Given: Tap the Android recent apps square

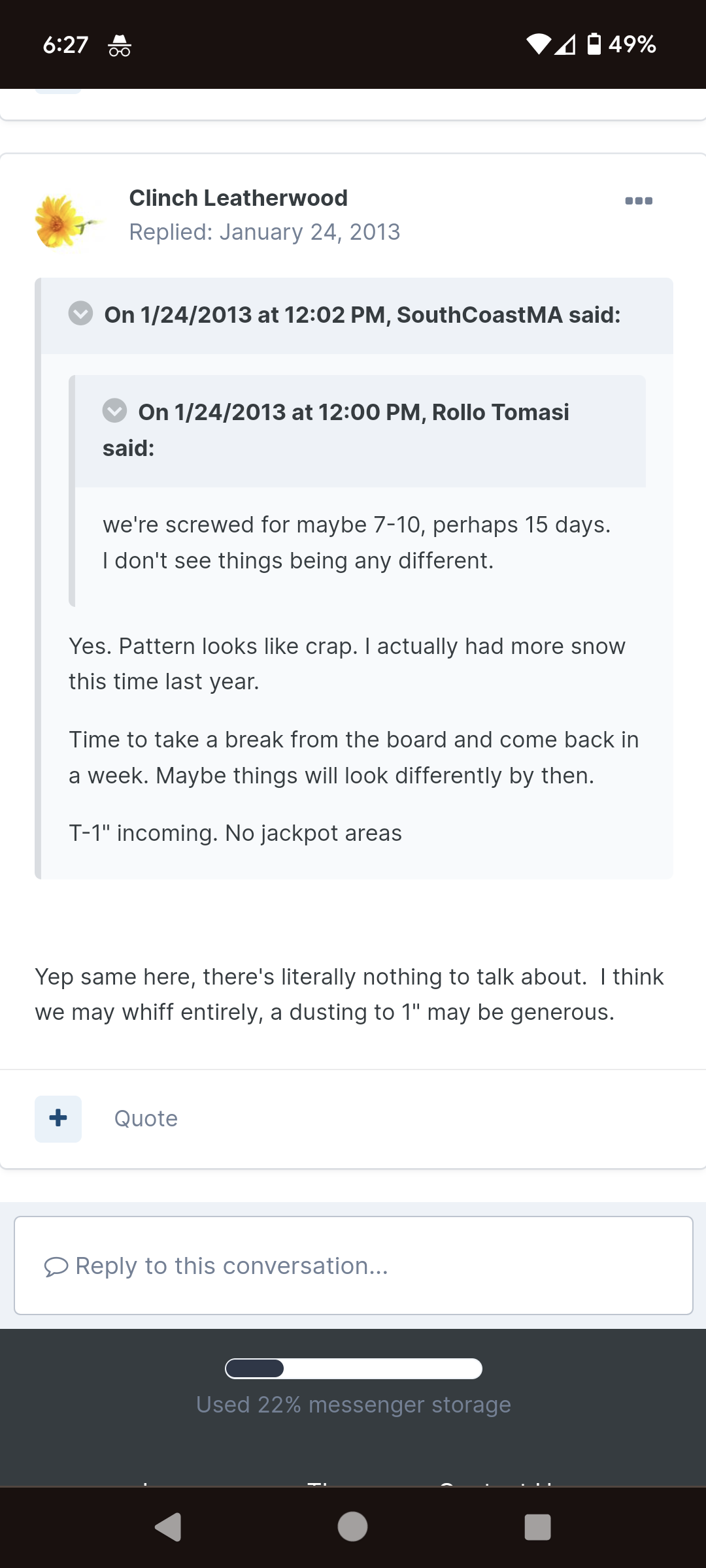Looking at the screenshot, I should click(537, 1527).
